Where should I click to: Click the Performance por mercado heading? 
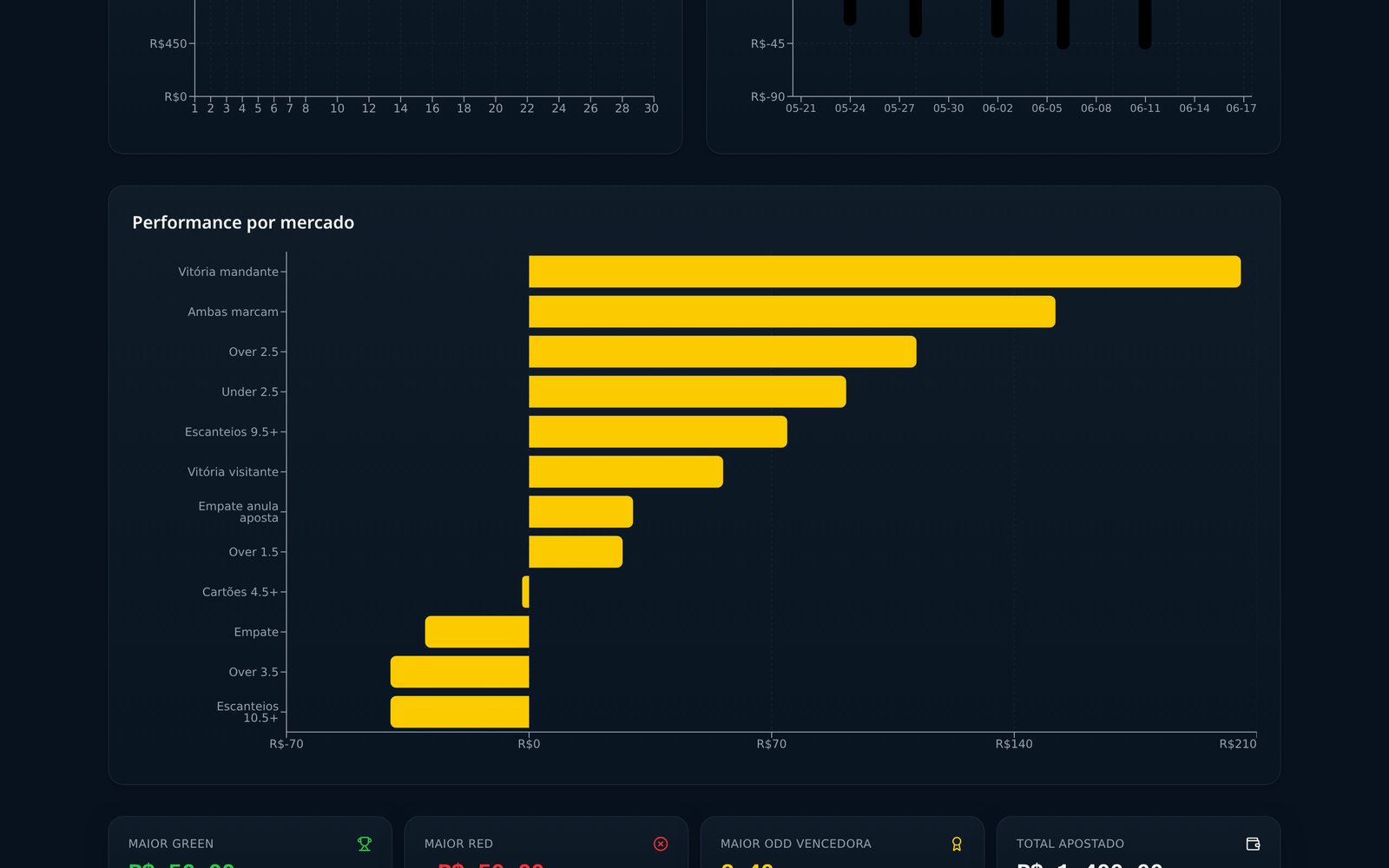tap(243, 222)
